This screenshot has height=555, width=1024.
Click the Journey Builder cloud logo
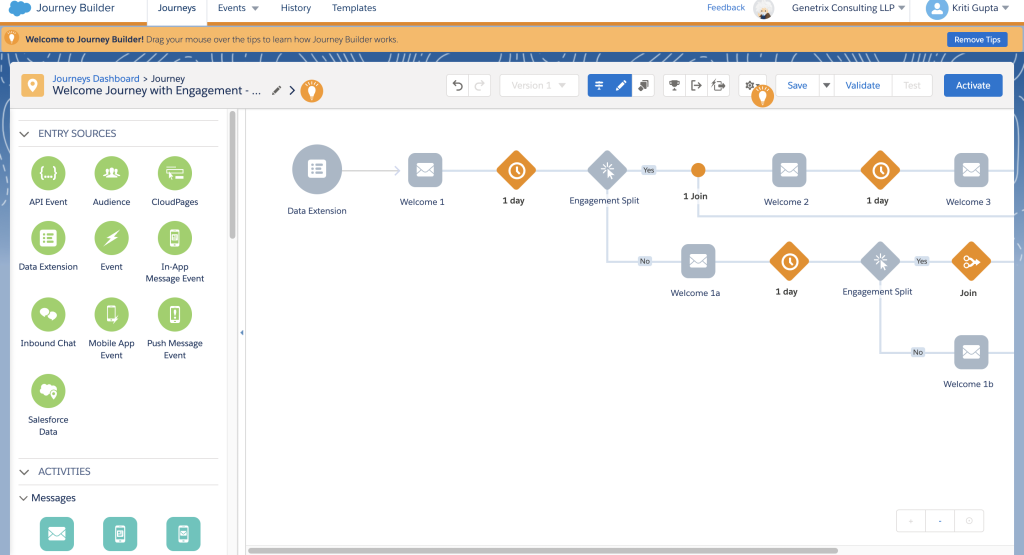click(20, 8)
